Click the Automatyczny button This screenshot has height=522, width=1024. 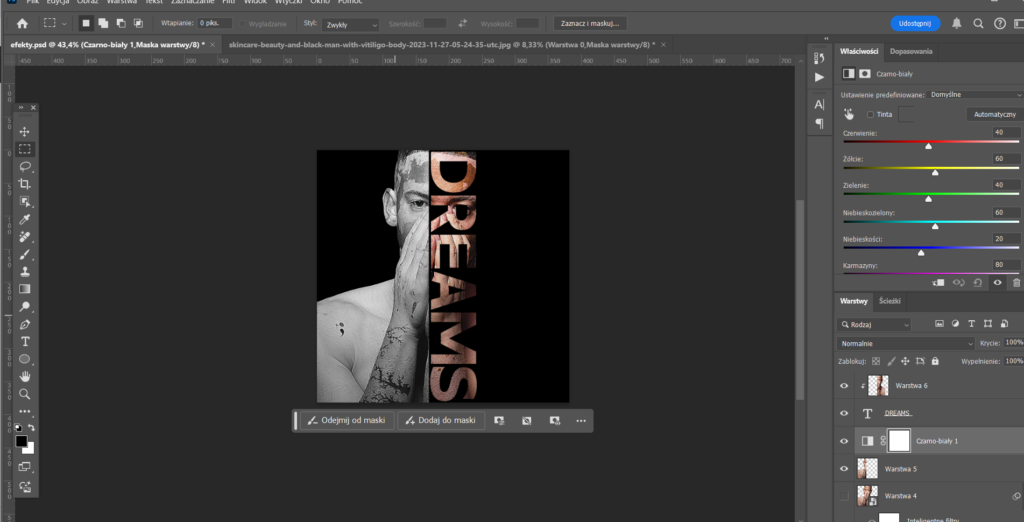pyautogui.click(x=994, y=114)
